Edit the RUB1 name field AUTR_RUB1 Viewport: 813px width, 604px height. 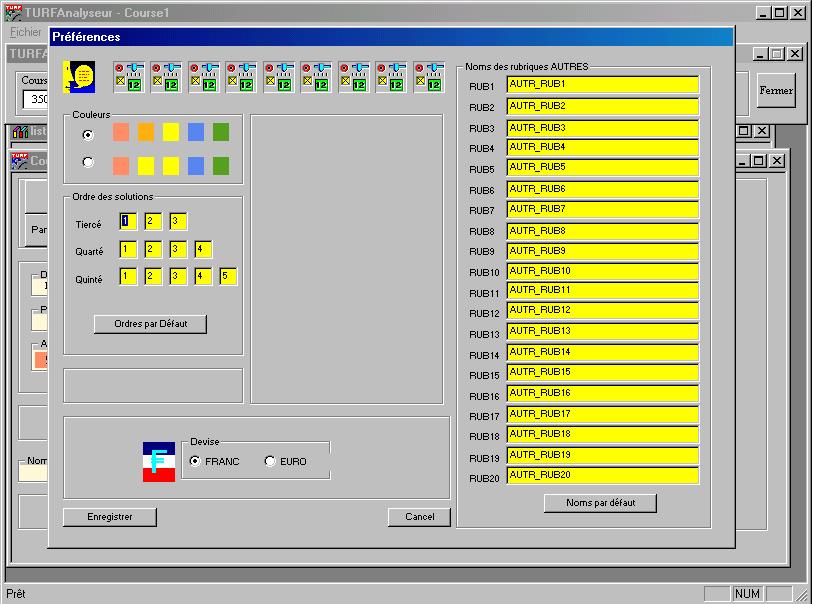coord(602,85)
